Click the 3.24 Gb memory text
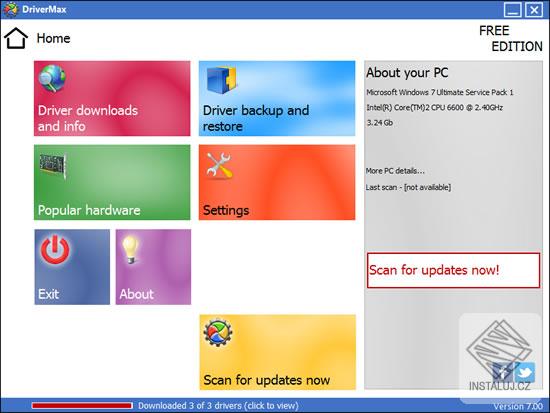 pos(380,123)
